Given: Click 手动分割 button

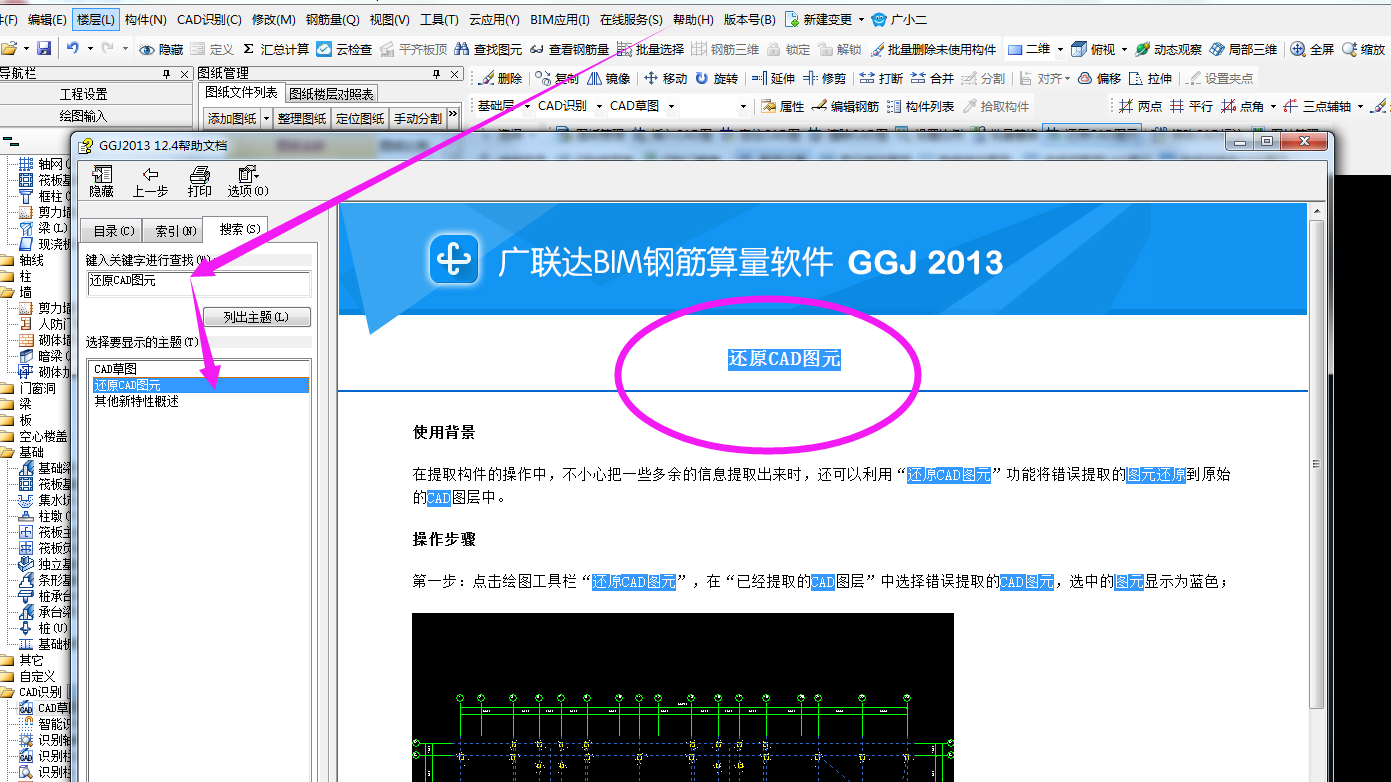Looking at the screenshot, I should coord(418,118).
